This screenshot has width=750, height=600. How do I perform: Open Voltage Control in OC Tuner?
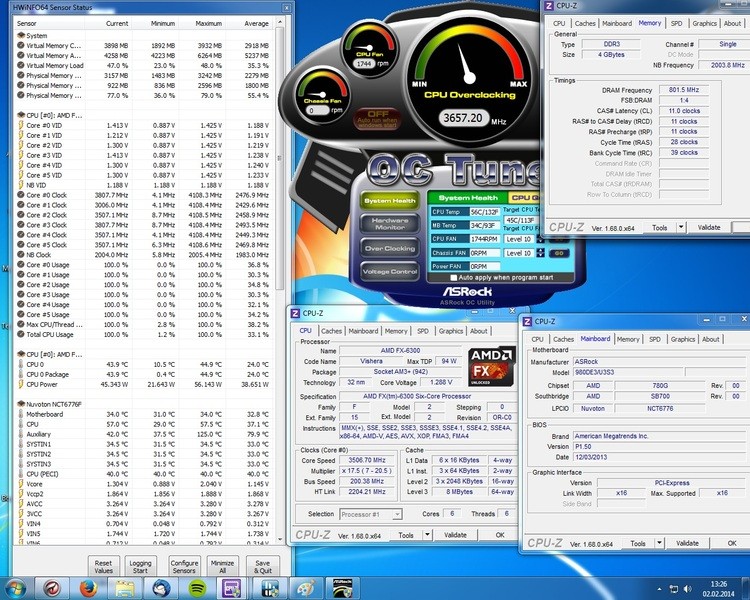point(390,271)
